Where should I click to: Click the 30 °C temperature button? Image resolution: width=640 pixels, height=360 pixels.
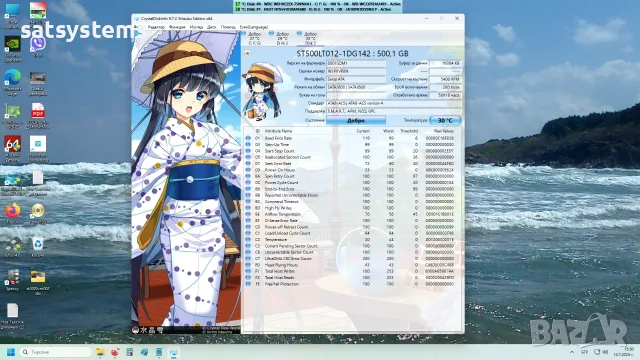coord(445,120)
